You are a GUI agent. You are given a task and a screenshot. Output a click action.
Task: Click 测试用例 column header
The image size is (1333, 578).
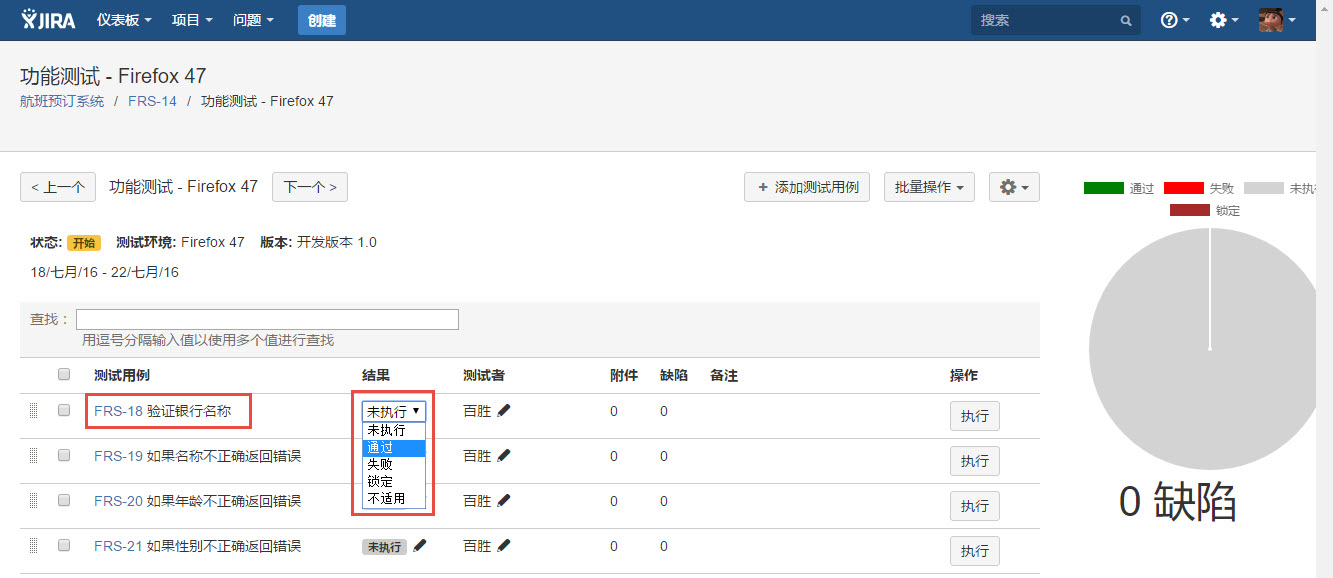click(x=122, y=375)
